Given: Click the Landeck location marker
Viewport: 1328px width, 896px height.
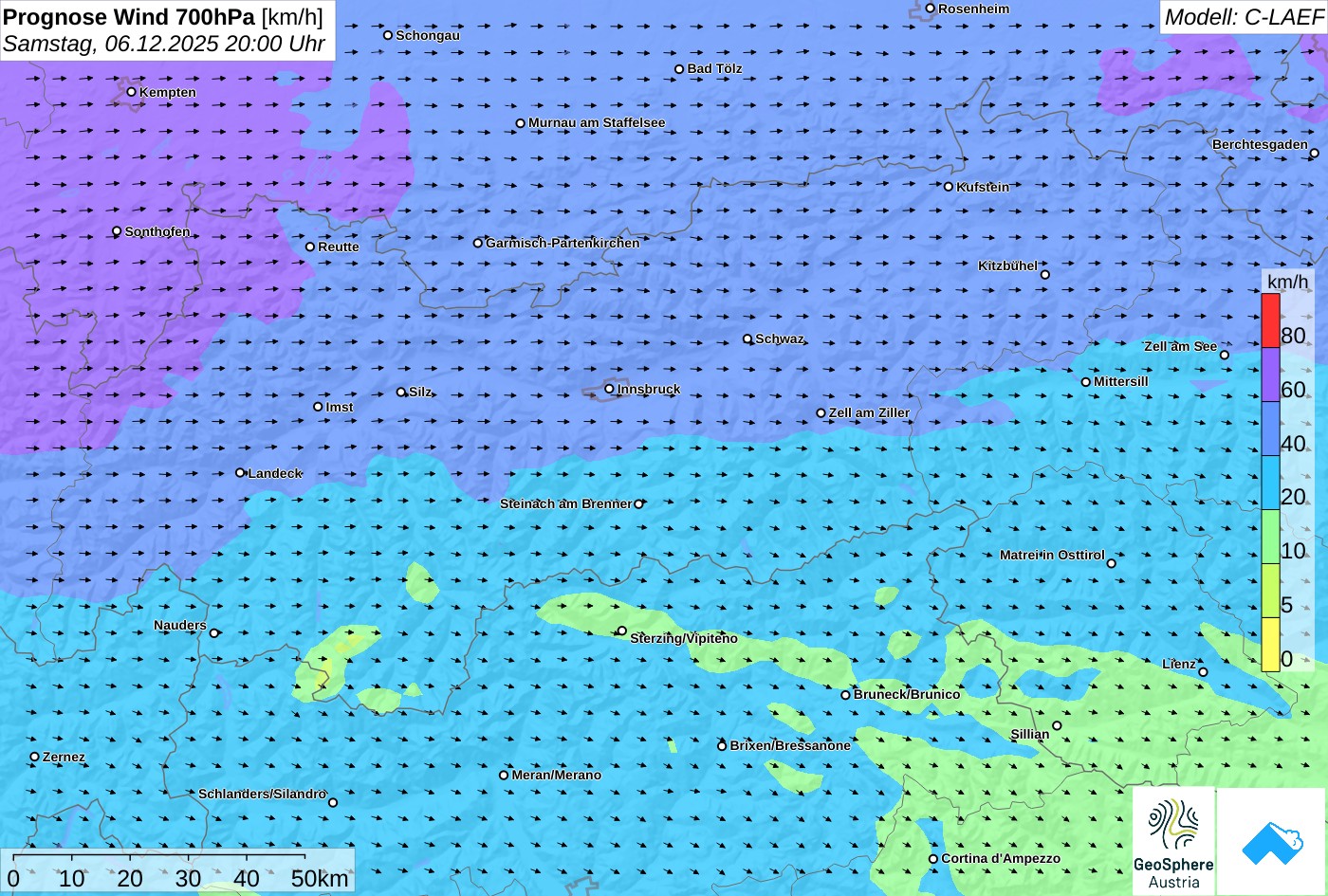Looking at the screenshot, I should (240, 472).
